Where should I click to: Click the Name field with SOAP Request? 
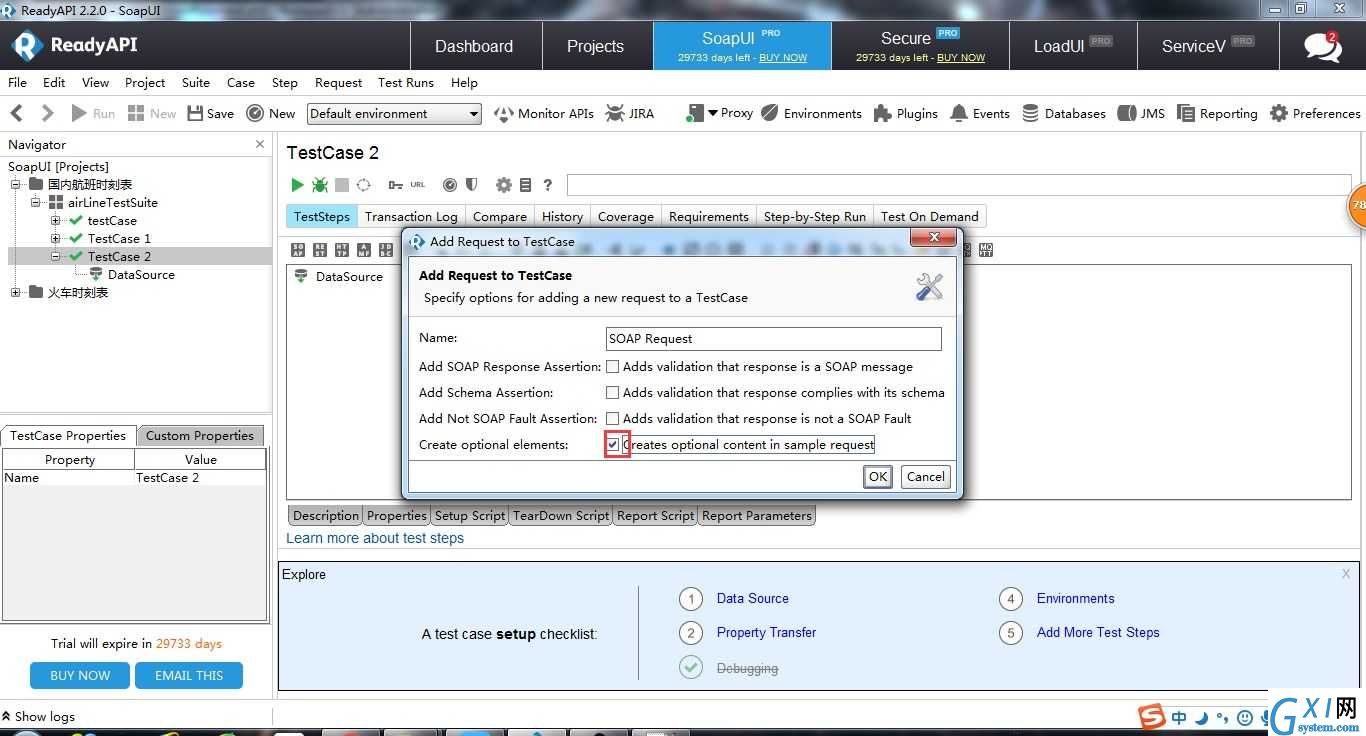[773, 339]
